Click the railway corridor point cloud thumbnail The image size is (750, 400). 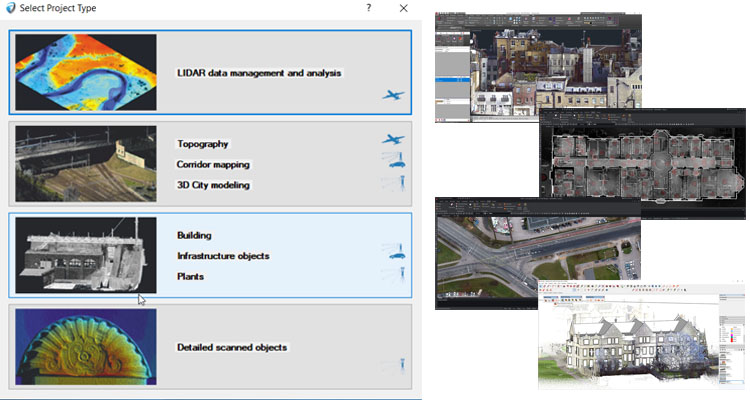click(86, 164)
